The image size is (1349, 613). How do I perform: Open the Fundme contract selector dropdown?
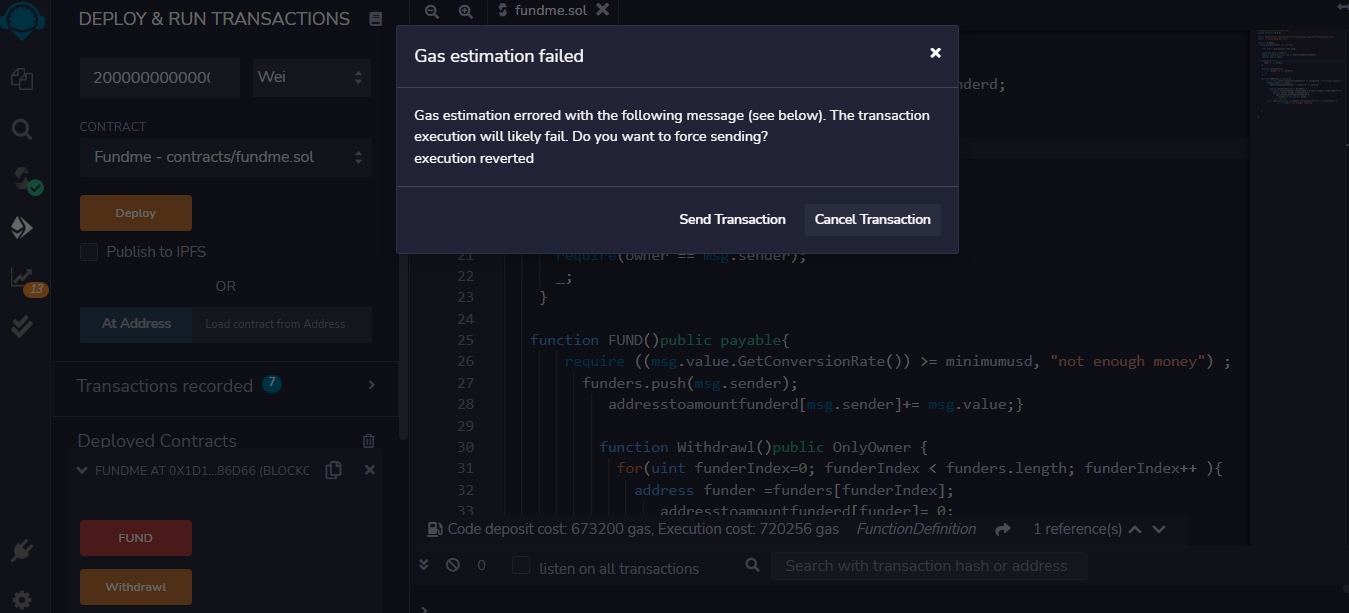click(x=226, y=158)
